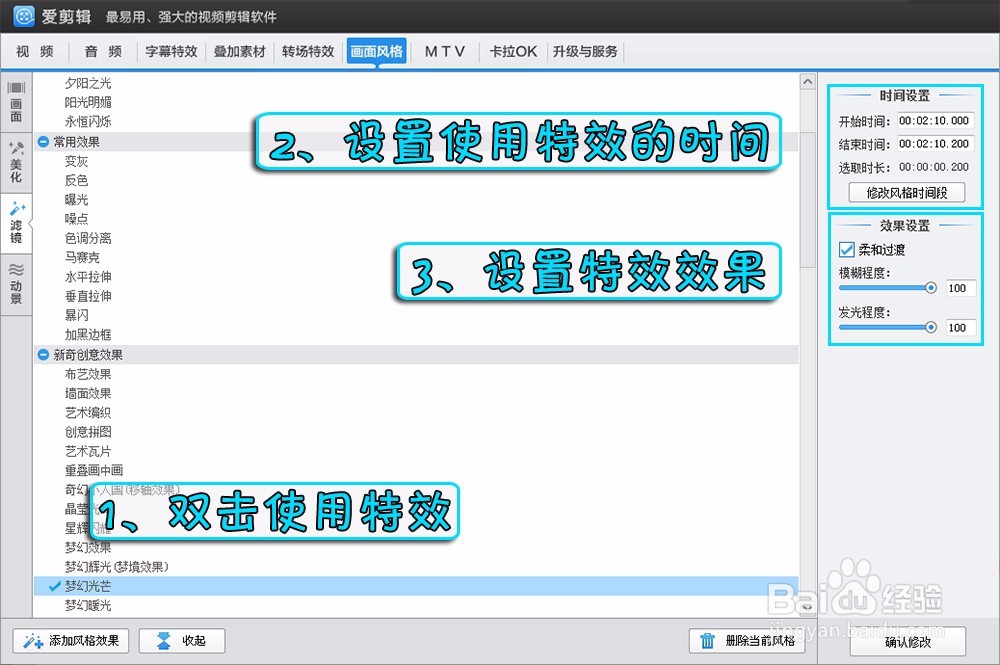This screenshot has height=665, width=1000.
Task: Select the 梦幻效果 effect
Action: tap(88, 548)
